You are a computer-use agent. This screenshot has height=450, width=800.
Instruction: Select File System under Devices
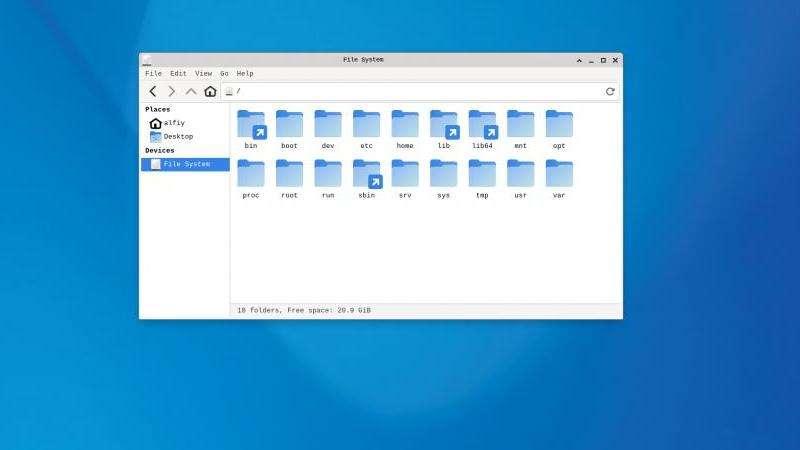click(186, 164)
